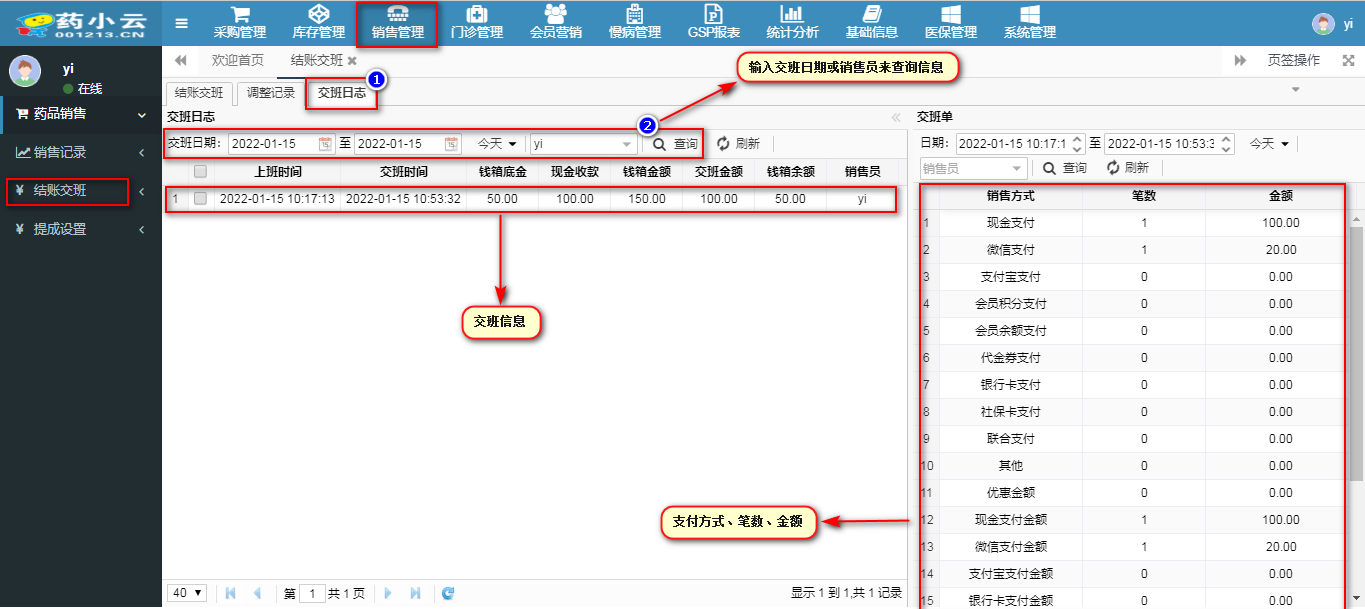
Task: Collapse the 交班日志 panel with double-arrow
Action: (895, 117)
